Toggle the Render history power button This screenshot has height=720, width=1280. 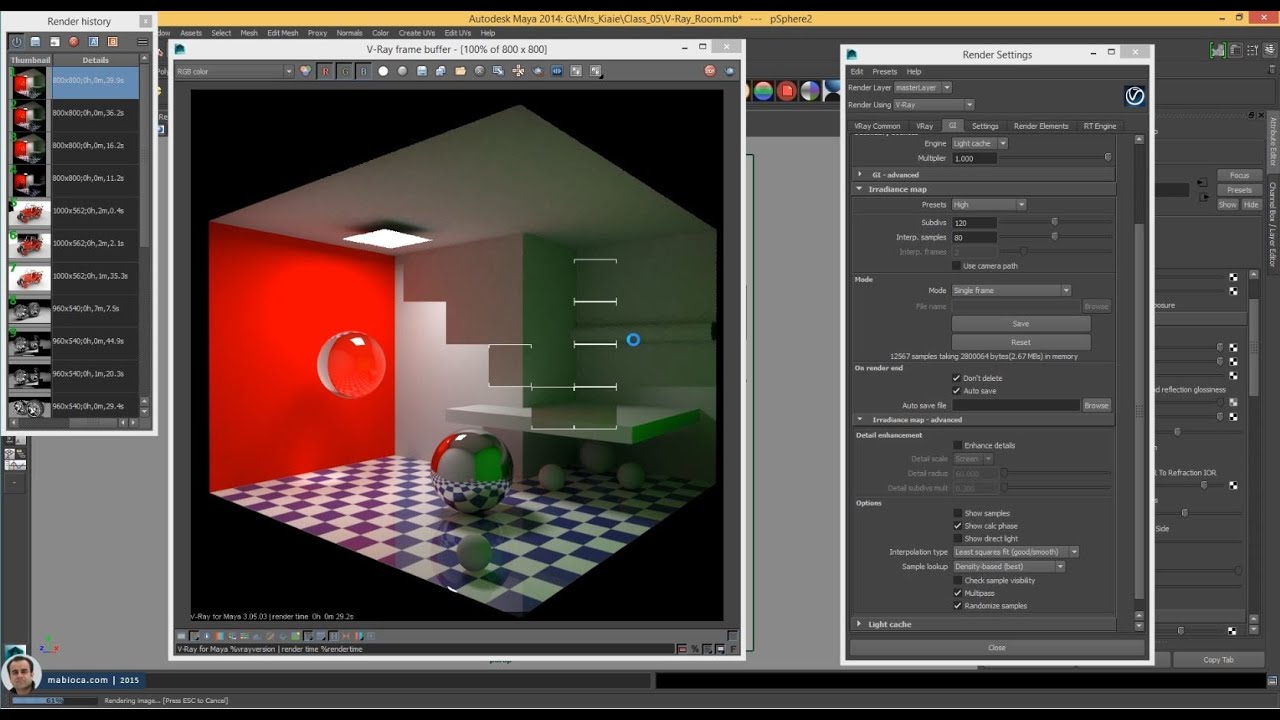pos(16,42)
